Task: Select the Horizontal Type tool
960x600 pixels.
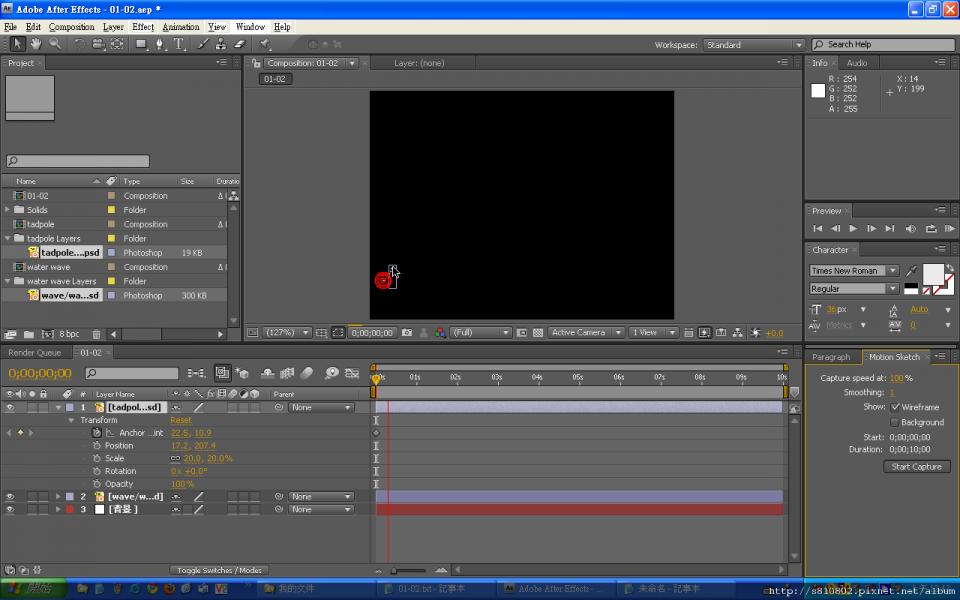Action: (179, 44)
